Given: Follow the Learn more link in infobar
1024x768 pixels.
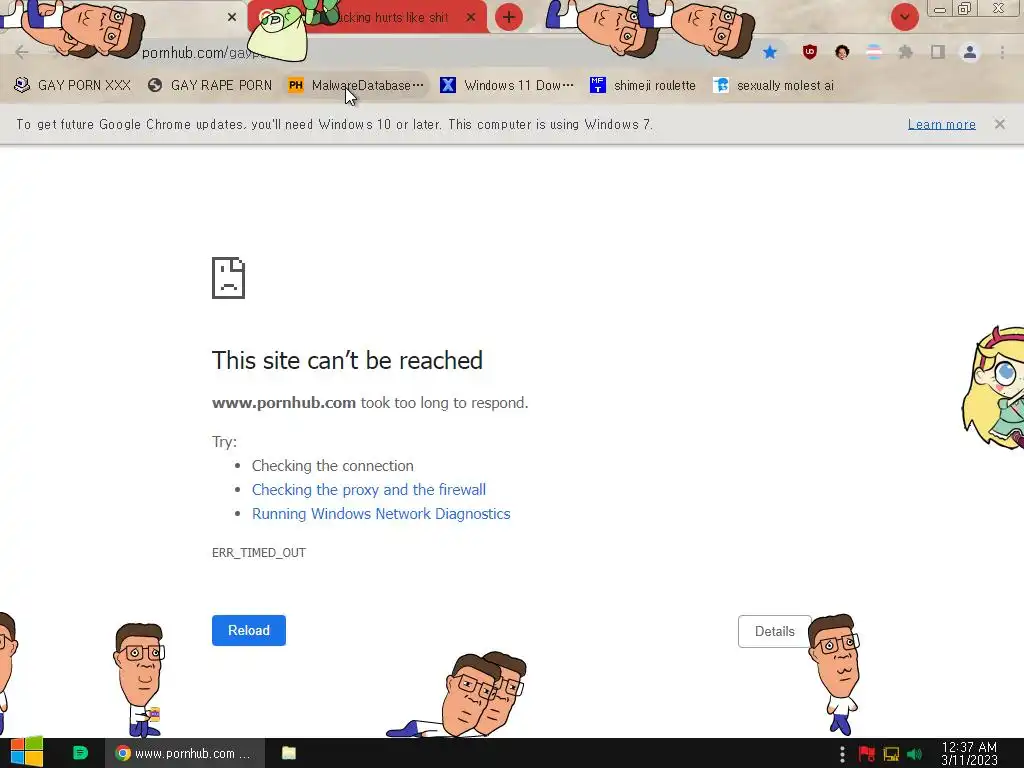Looking at the screenshot, I should [942, 124].
